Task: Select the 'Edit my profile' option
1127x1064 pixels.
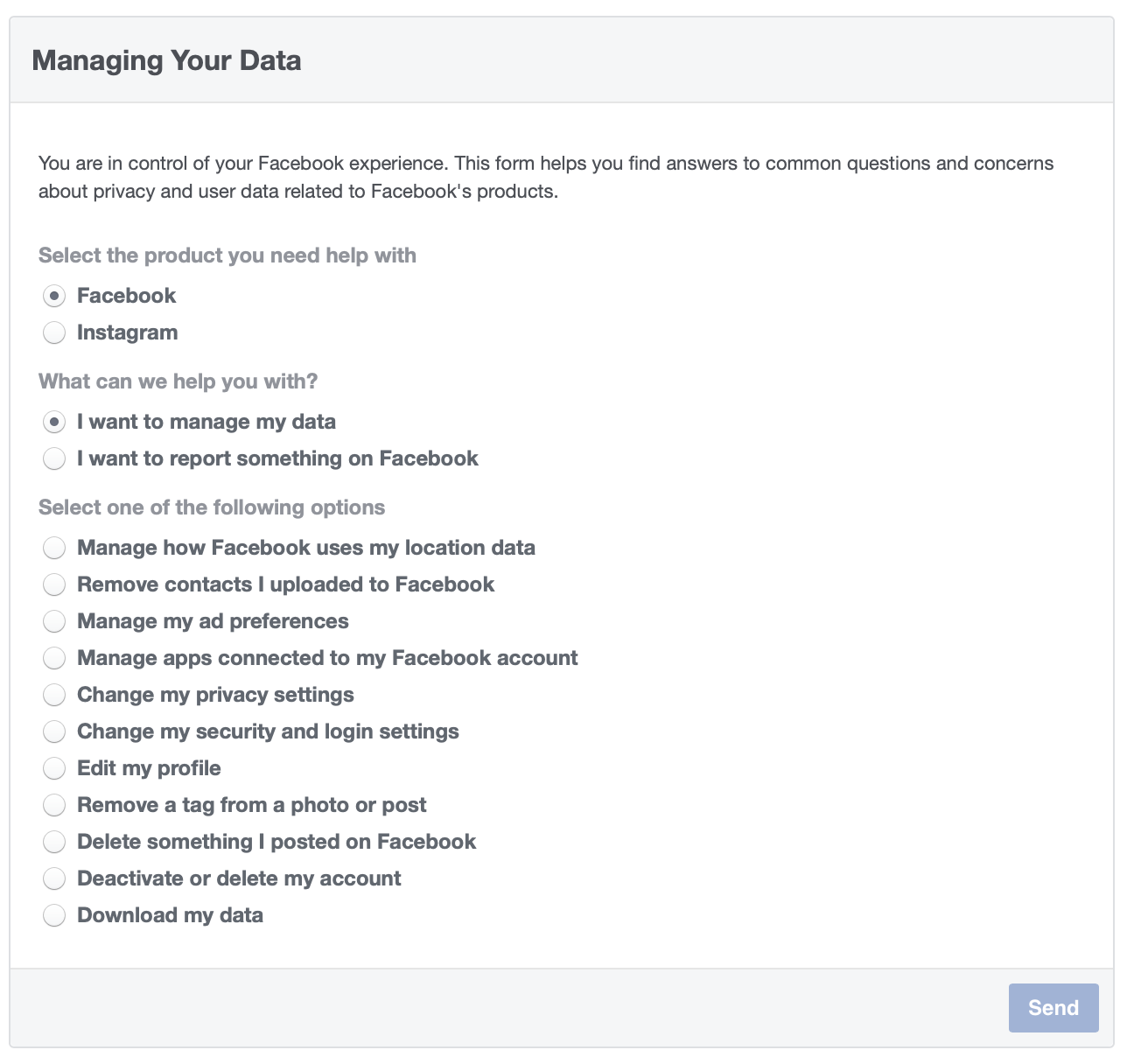Action: click(54, 768)
